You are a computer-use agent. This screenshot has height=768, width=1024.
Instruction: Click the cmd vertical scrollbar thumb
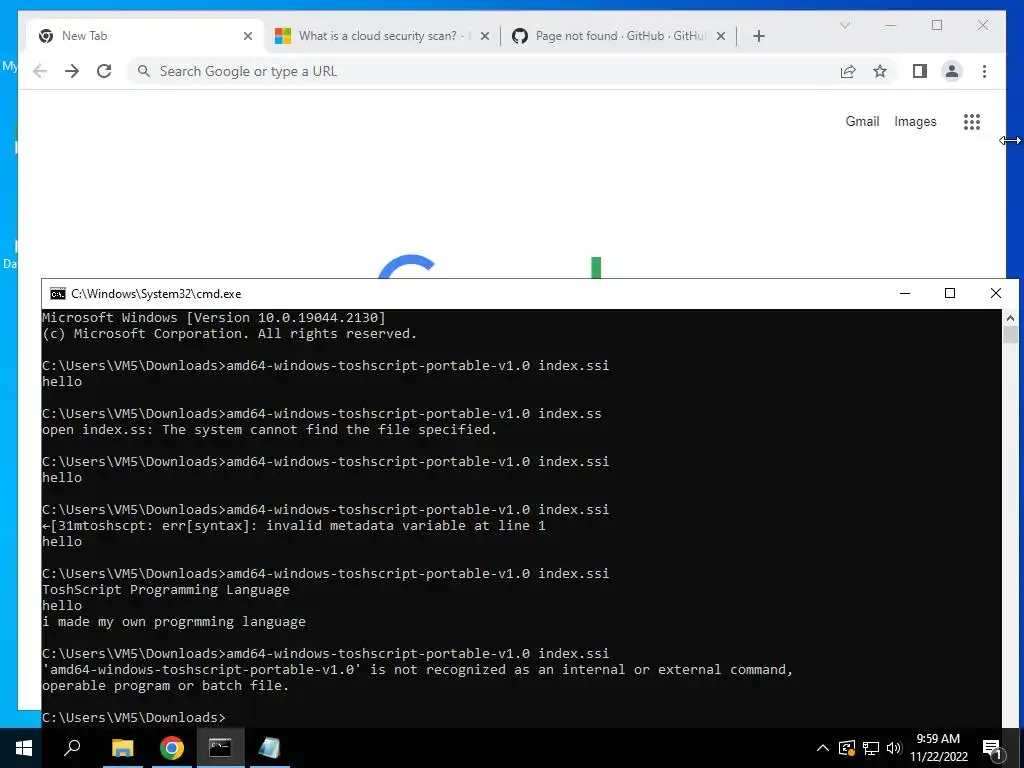tap(1010, 335)
